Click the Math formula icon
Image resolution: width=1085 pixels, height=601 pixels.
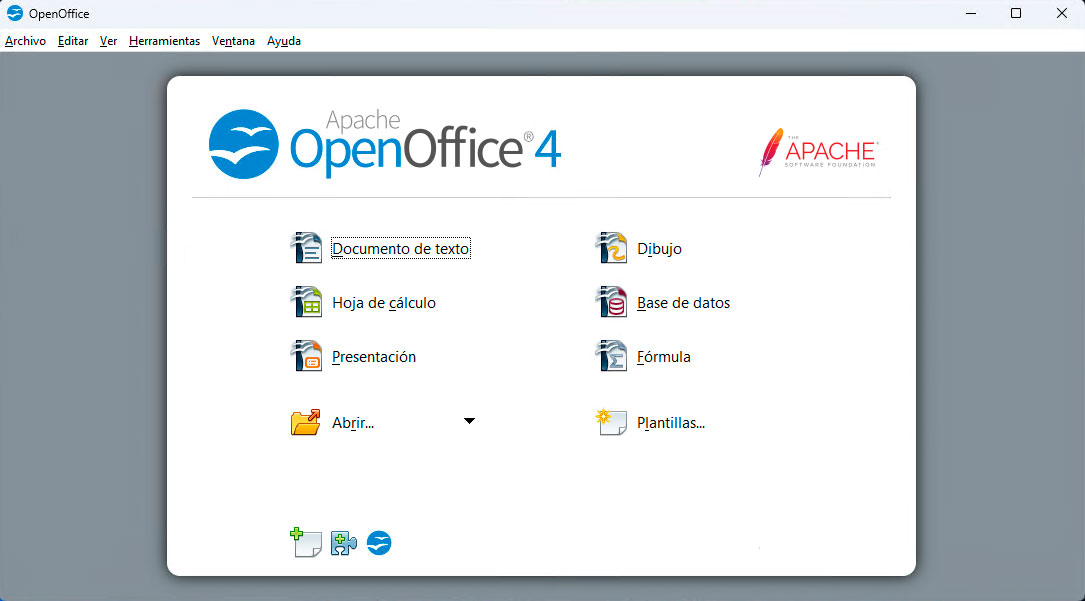(611, 355)
